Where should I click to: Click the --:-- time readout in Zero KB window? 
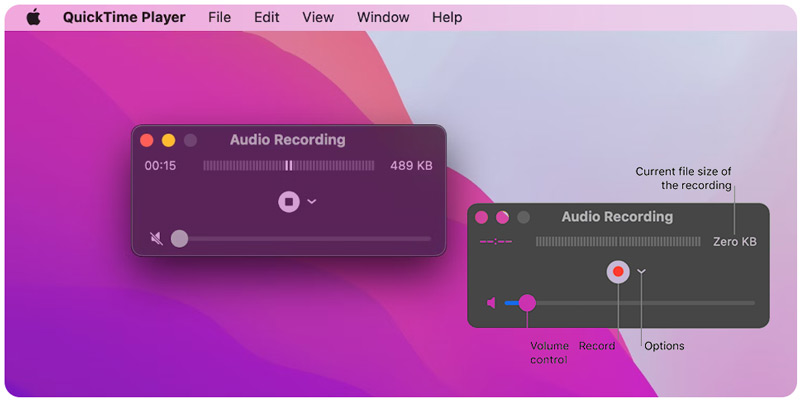pos(496,242)
